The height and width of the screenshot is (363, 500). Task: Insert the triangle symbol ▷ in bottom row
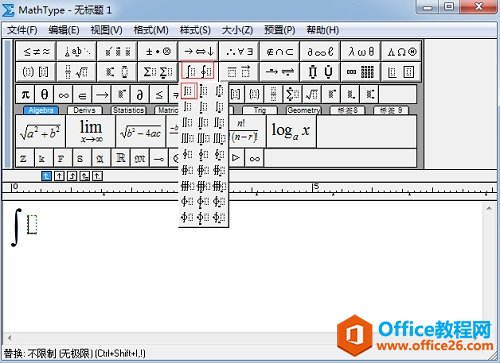coord(236,158)
